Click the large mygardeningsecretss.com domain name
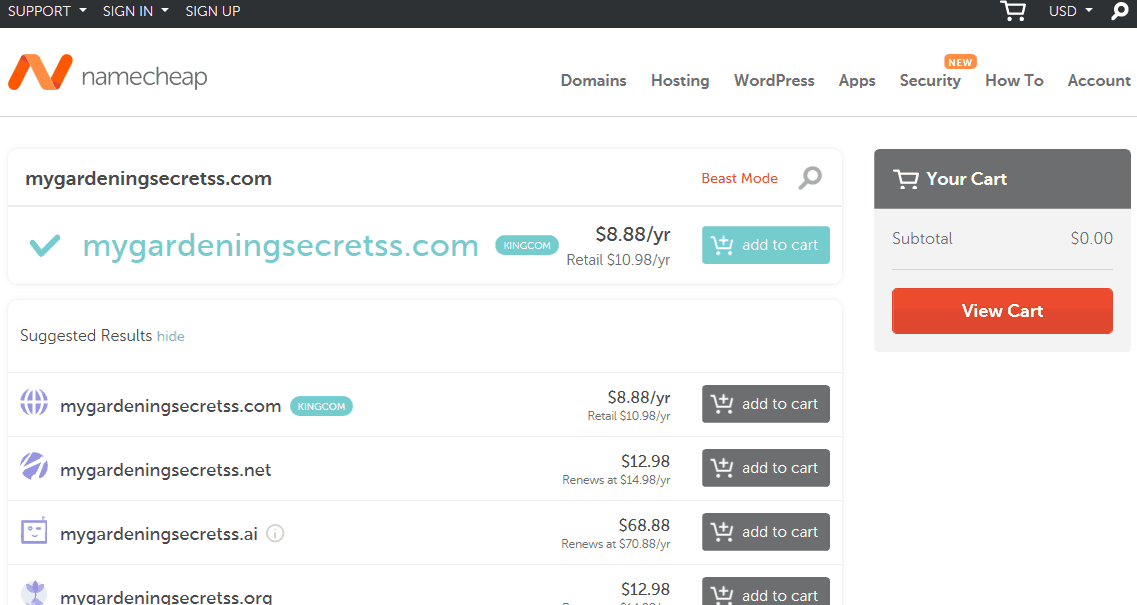The width and height of the screenshot is (1137, 605). (x=281, y=247)
